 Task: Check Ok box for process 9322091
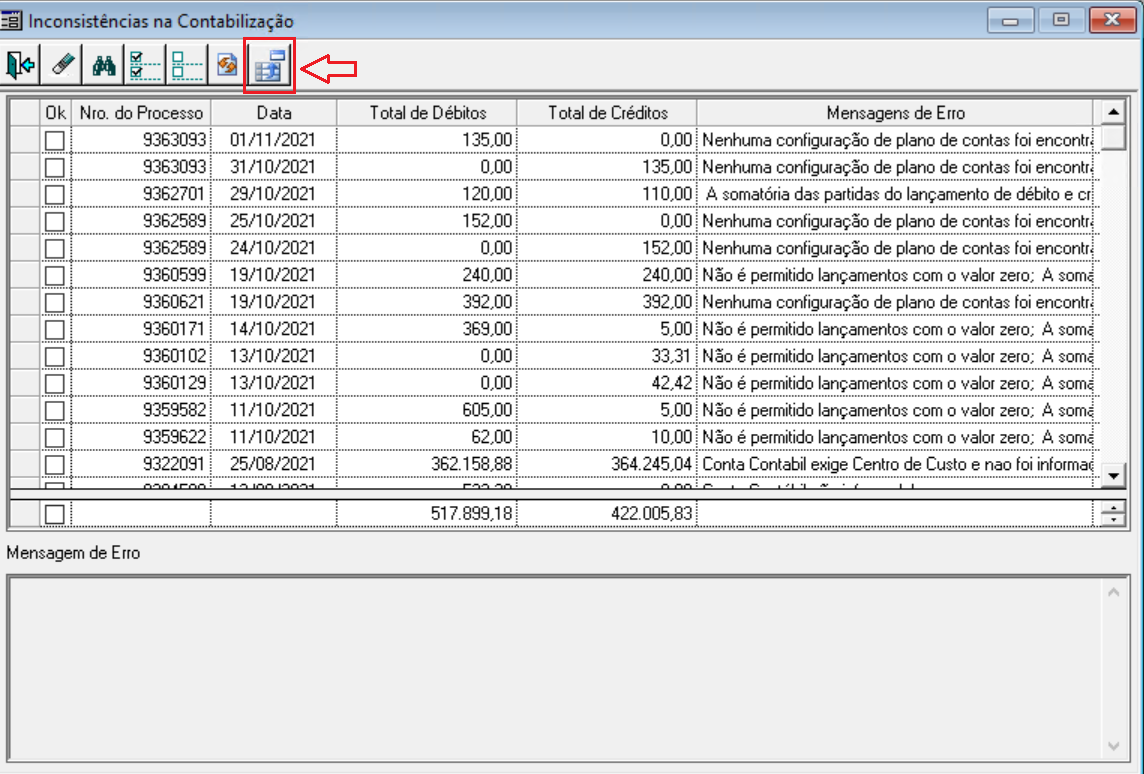55,464
